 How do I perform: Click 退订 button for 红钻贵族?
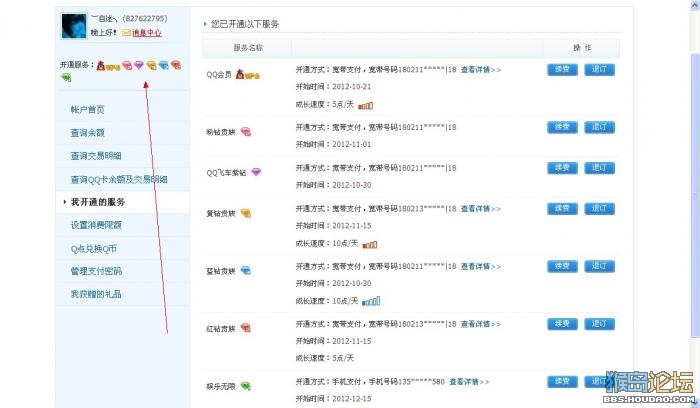tap(599, 324)
